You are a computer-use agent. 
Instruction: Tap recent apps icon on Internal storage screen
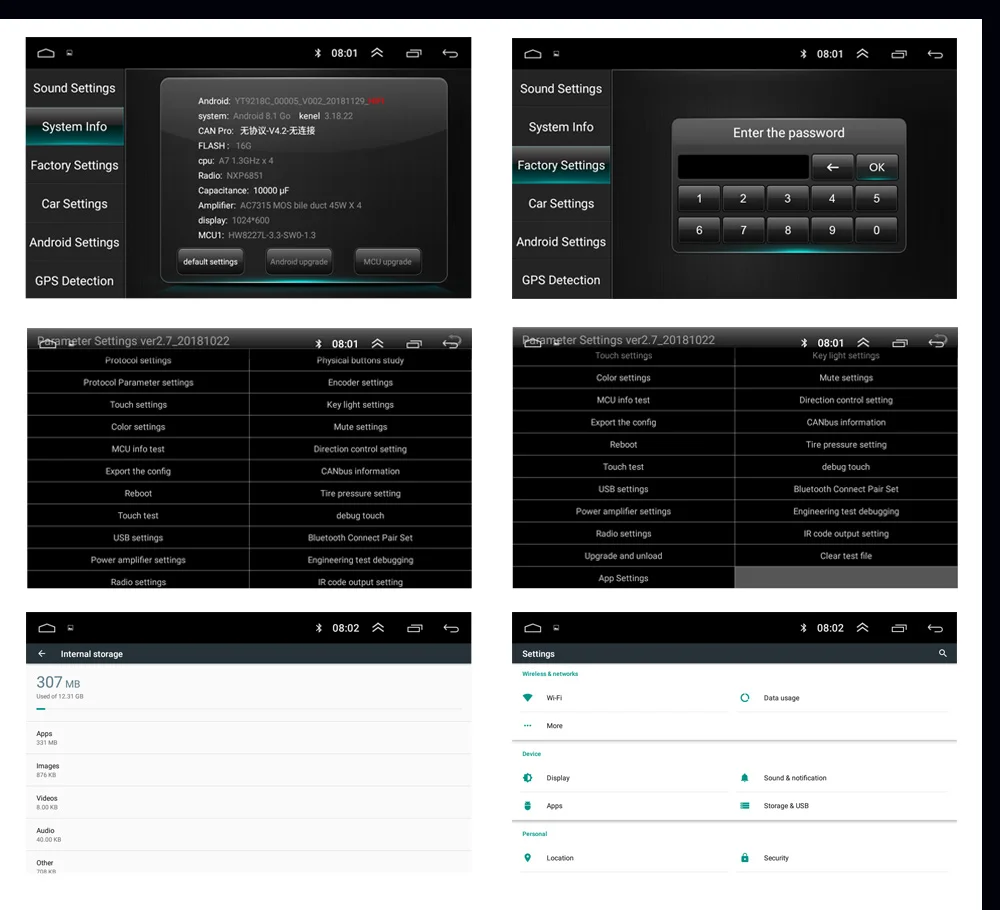coord(415,628)
